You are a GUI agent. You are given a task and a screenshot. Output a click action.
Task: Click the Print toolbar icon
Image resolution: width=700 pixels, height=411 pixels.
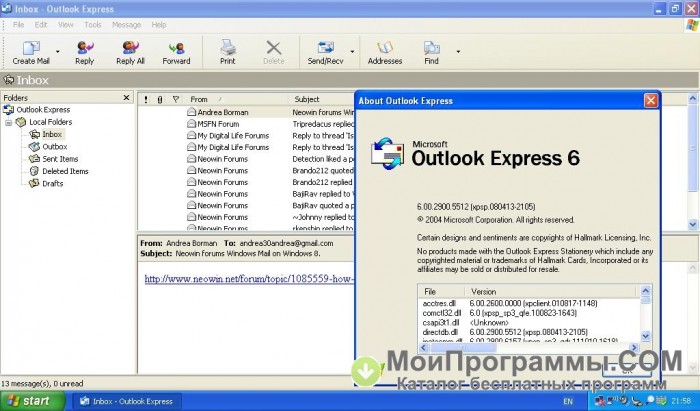pos(228,48)
